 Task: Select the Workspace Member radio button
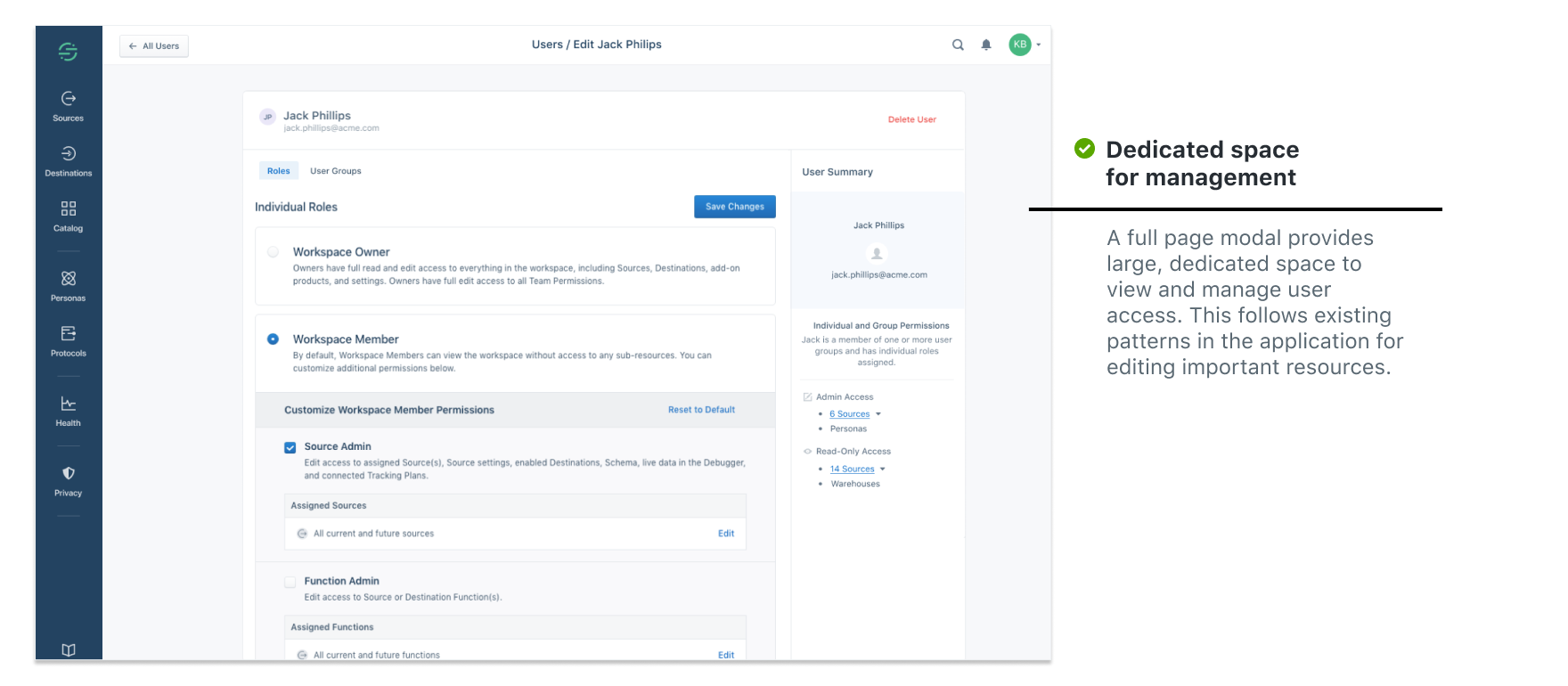point(274,339)
